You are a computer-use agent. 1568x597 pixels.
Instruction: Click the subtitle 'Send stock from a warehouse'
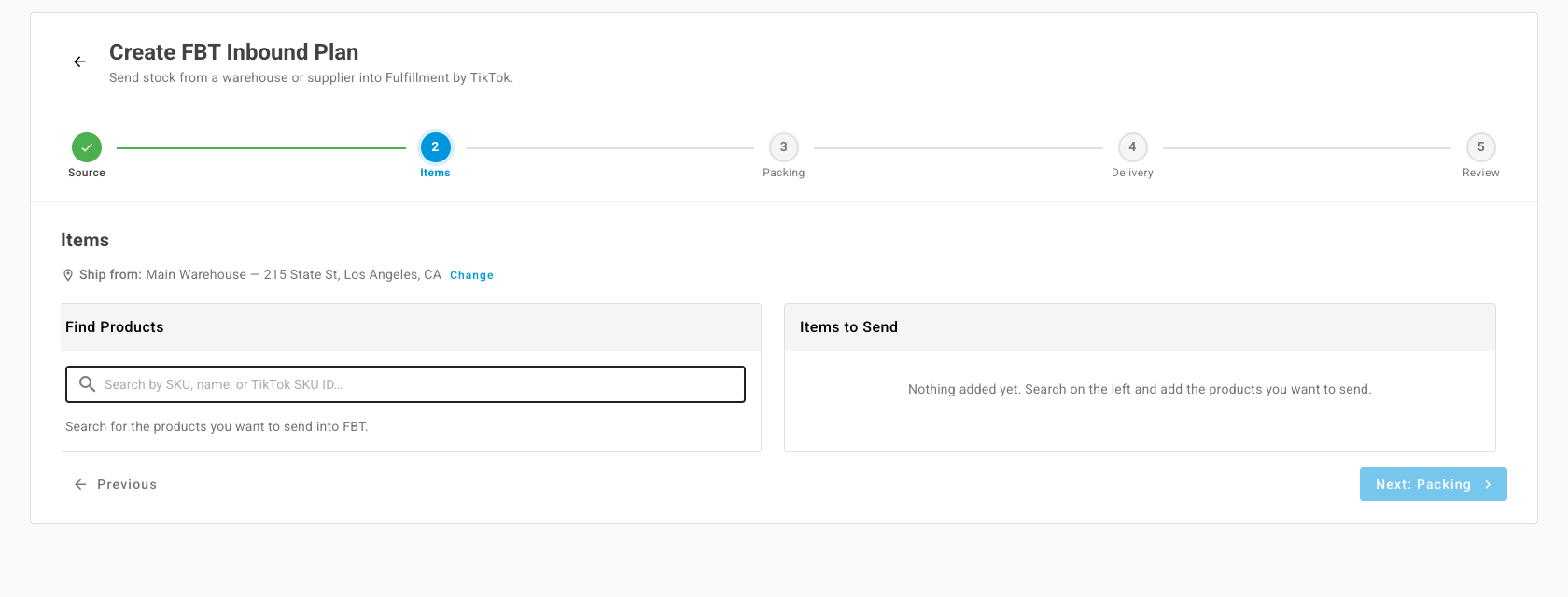[311, 77]
